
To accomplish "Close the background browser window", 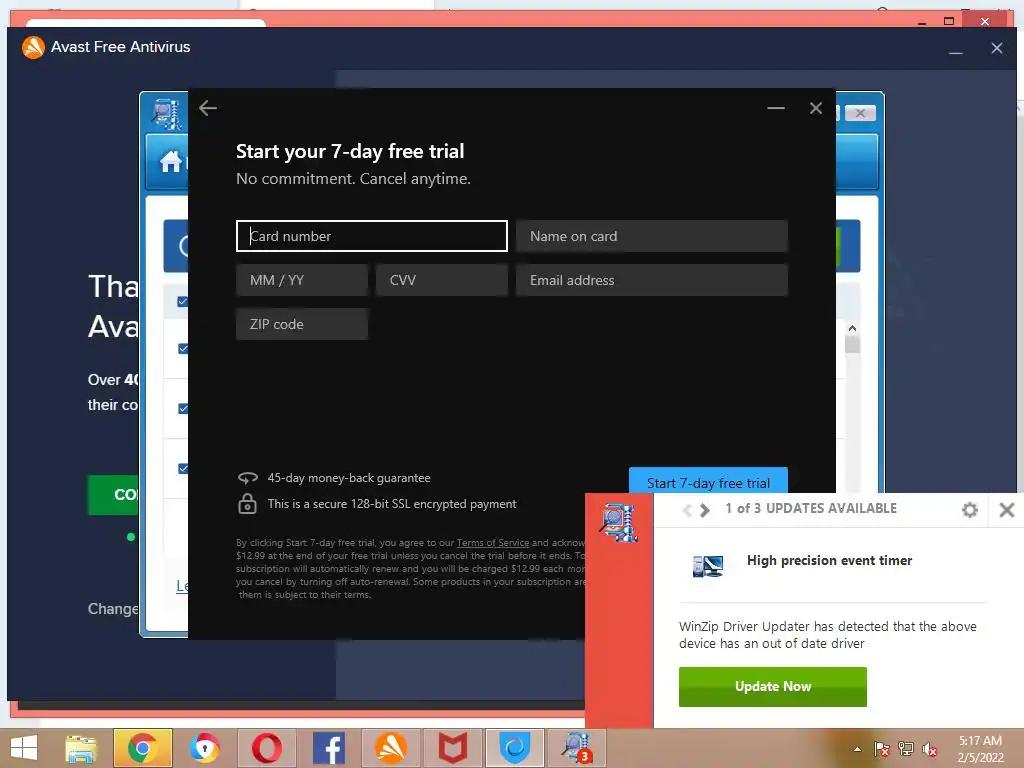I will [x=985, y=21].
